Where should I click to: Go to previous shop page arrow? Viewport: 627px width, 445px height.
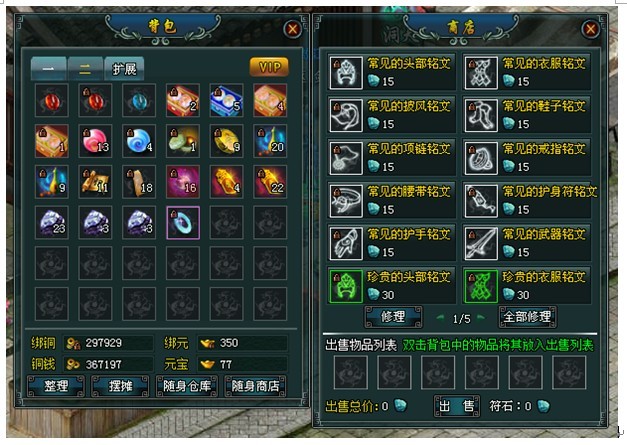coord(441,318)
